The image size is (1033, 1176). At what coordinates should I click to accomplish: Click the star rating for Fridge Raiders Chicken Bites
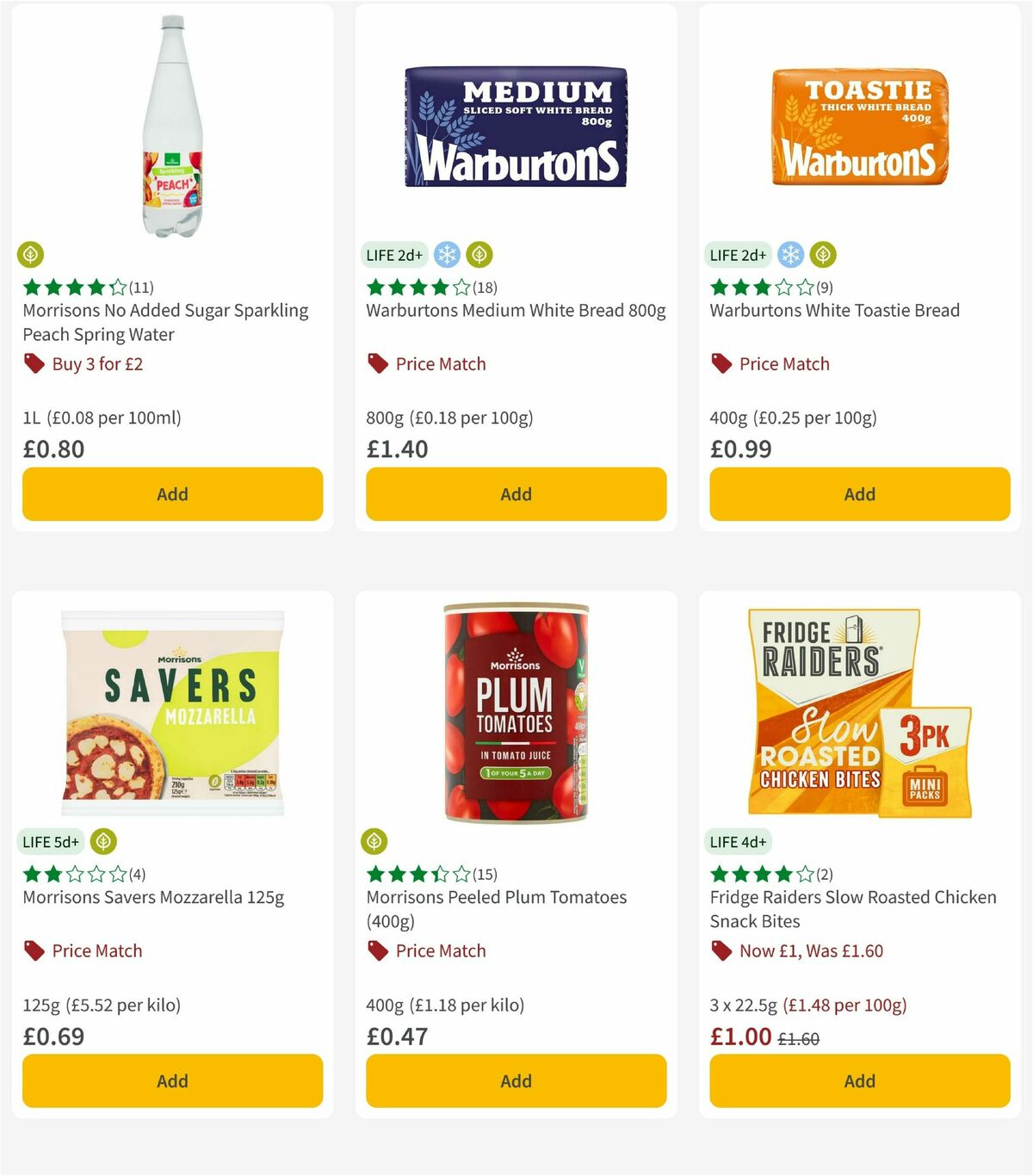(763, 872)
